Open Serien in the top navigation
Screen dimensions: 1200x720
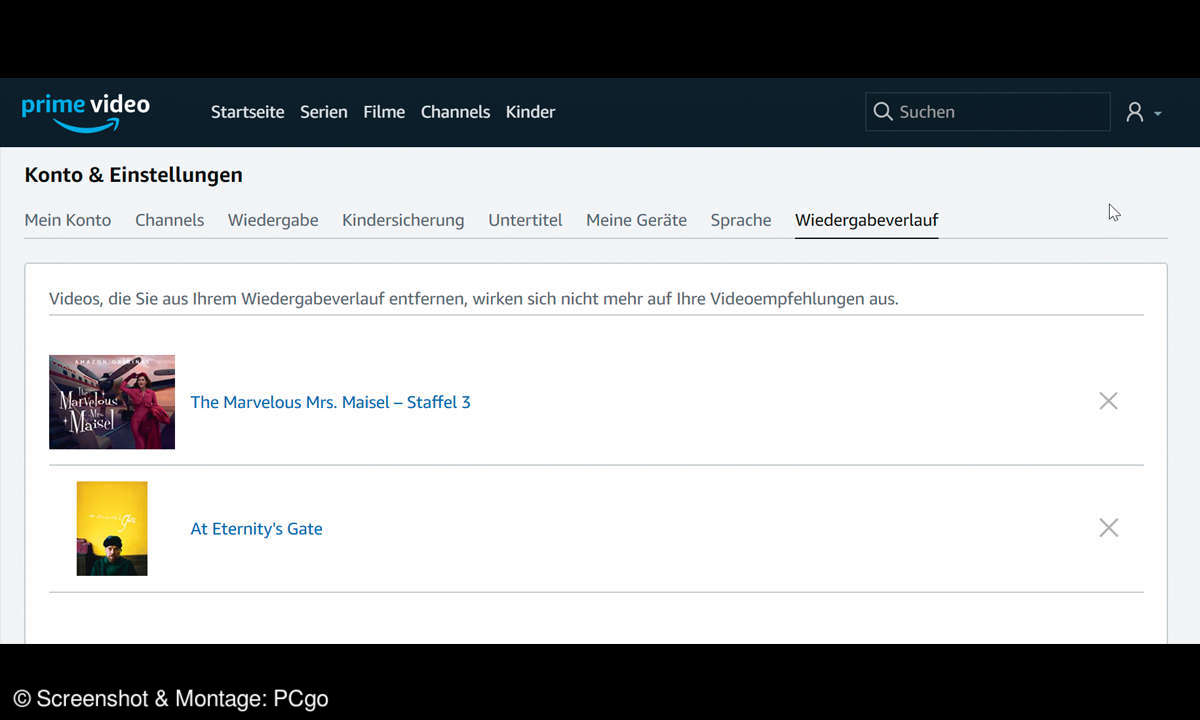pyautogui.click(x=324, y=112)
